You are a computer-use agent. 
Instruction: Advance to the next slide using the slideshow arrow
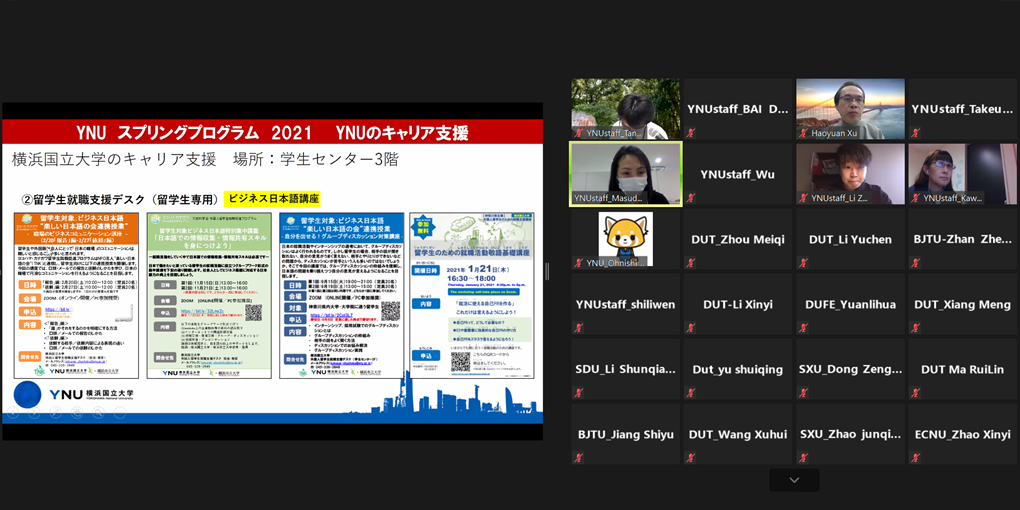point(34,411)
